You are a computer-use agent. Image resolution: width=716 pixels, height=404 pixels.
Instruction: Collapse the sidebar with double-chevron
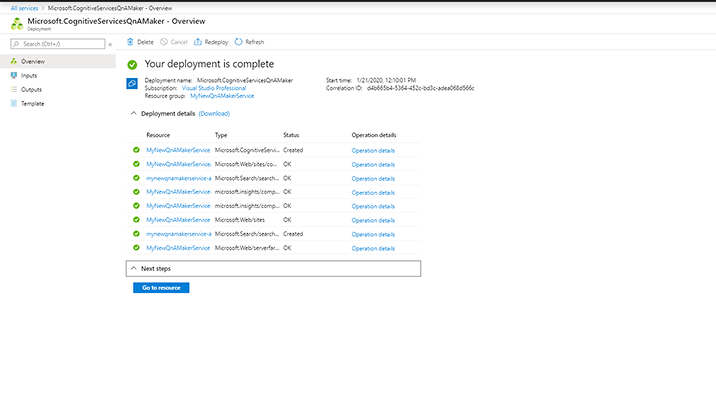pyautogui.click(x=110, y=44)
